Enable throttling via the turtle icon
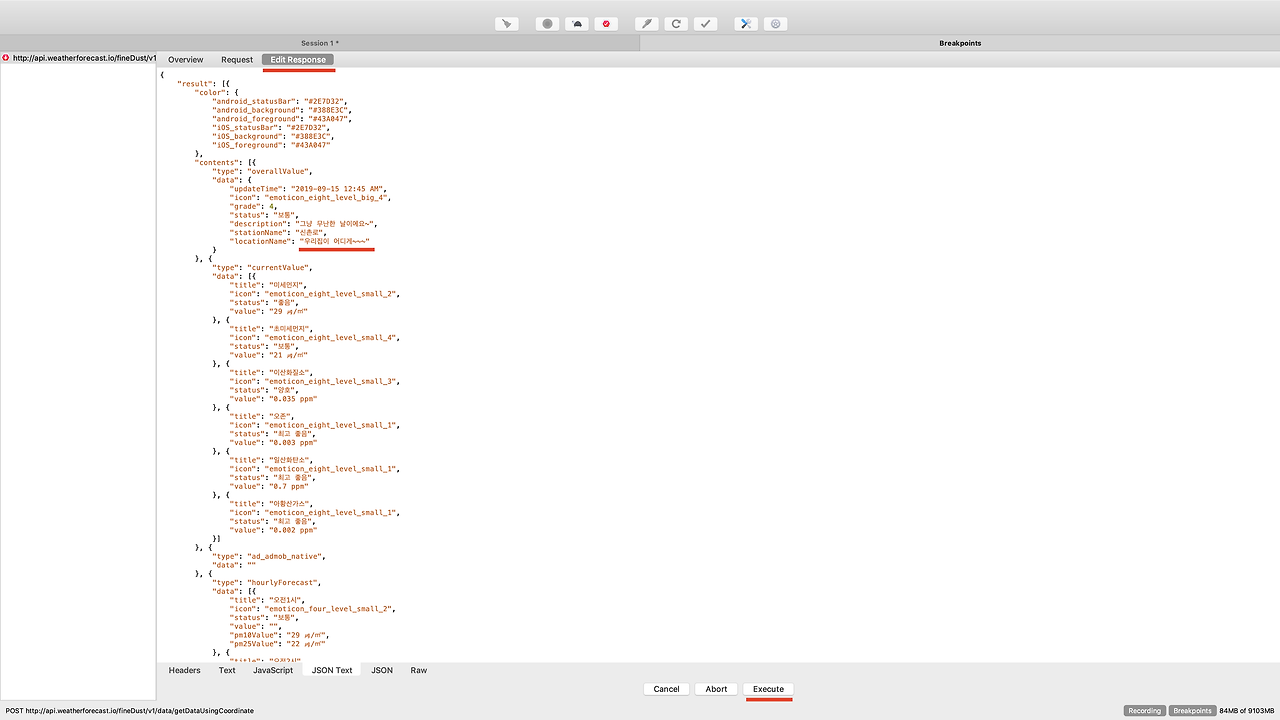Screen dimensions: 1280x720 [x=576, y=23]
